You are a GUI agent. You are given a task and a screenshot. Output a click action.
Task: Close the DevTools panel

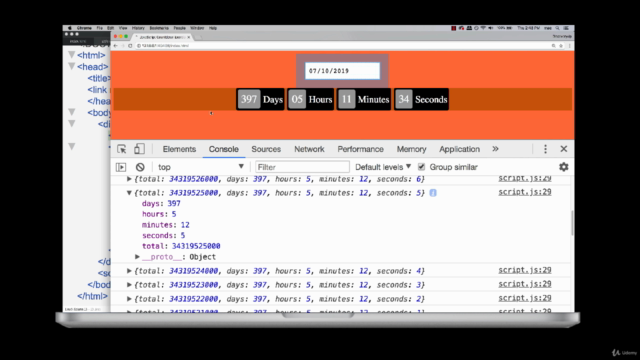pyautogui.click(x=564, y=149)
